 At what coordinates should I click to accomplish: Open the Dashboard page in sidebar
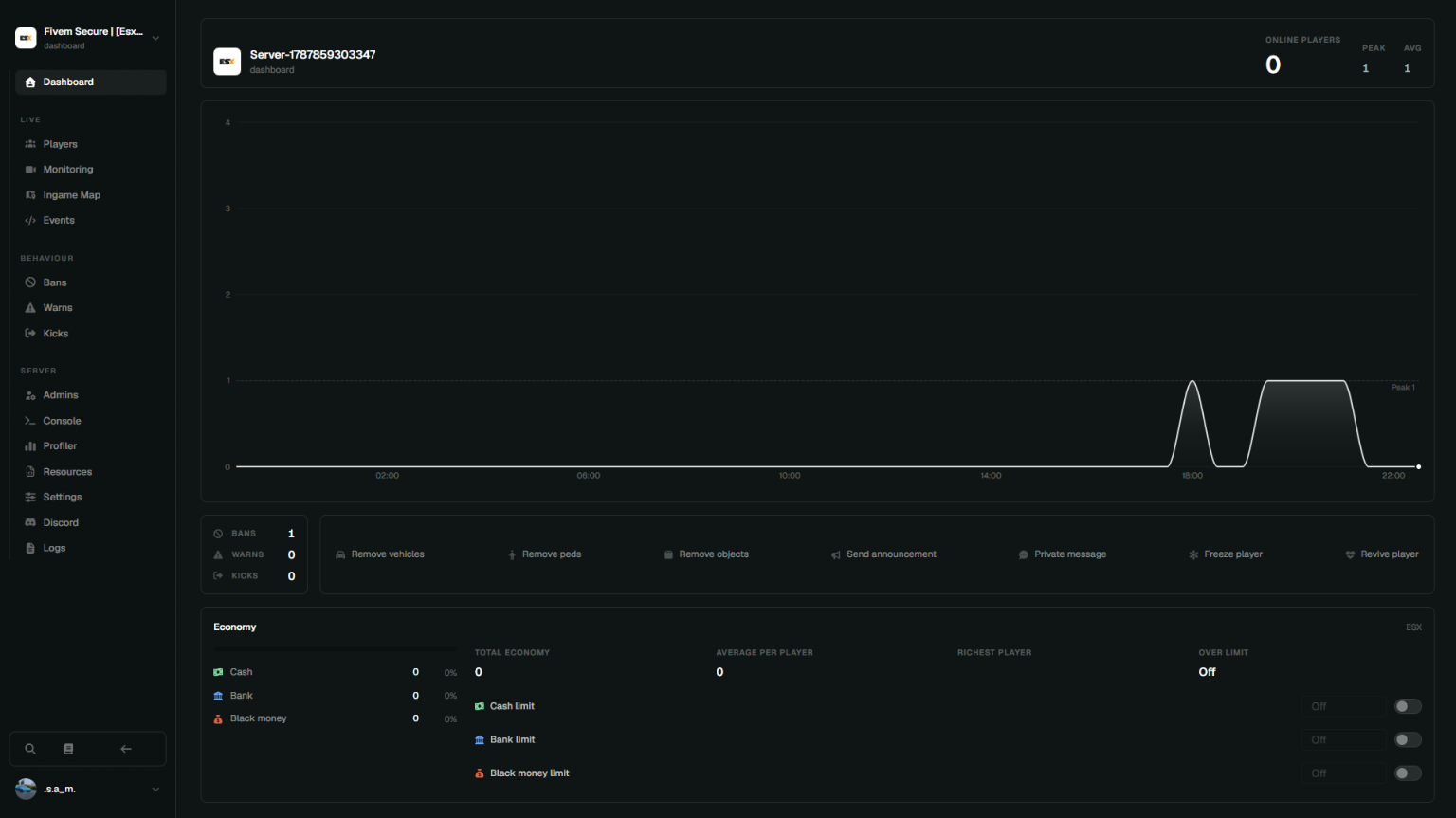tap(91, 82)
